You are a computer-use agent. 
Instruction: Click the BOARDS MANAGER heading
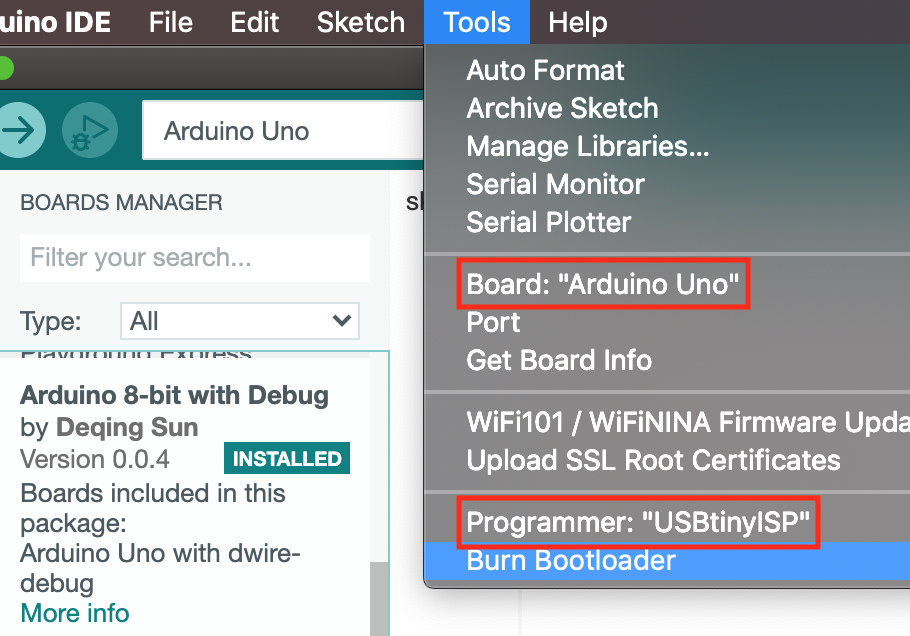121,203
